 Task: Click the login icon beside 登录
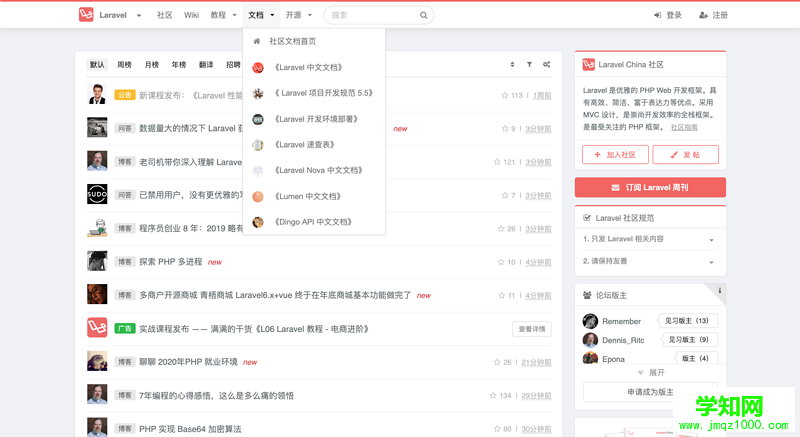tap(658, 15)
